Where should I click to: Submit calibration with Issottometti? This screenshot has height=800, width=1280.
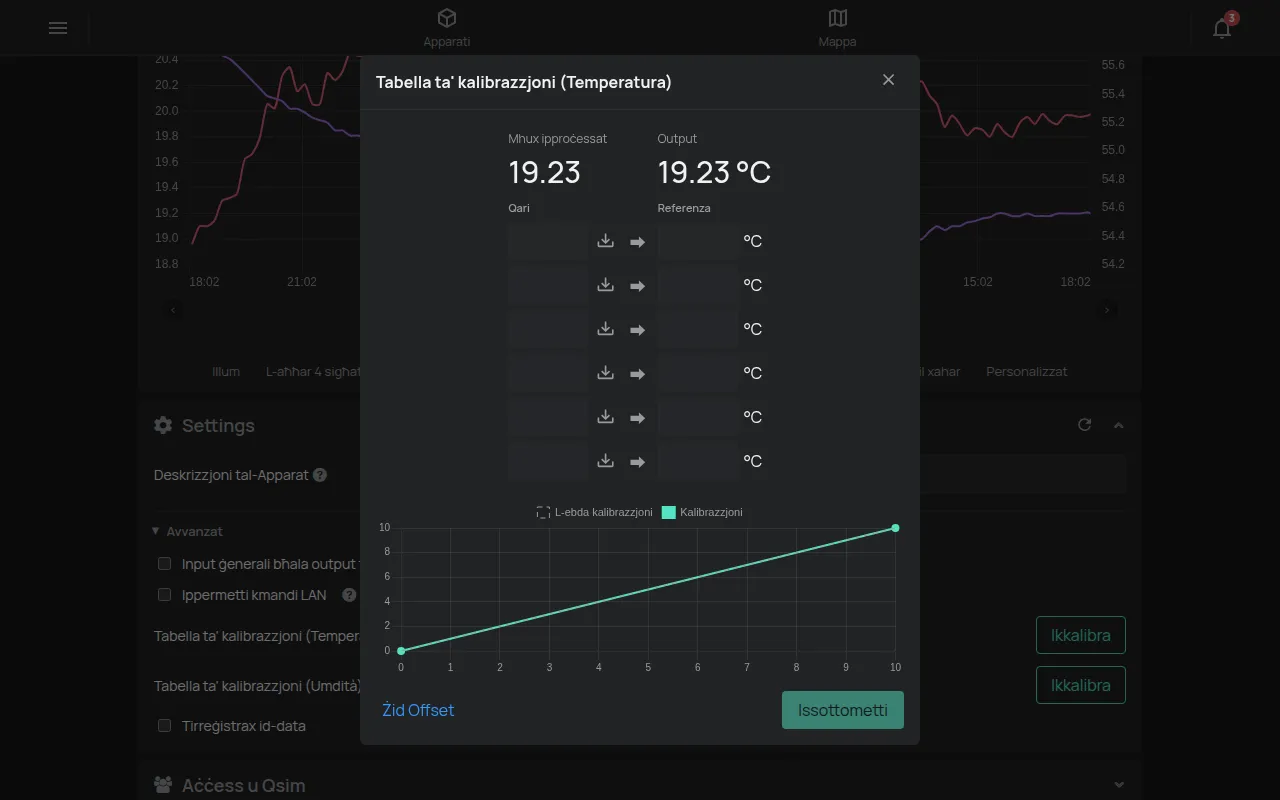coord(843,710)
